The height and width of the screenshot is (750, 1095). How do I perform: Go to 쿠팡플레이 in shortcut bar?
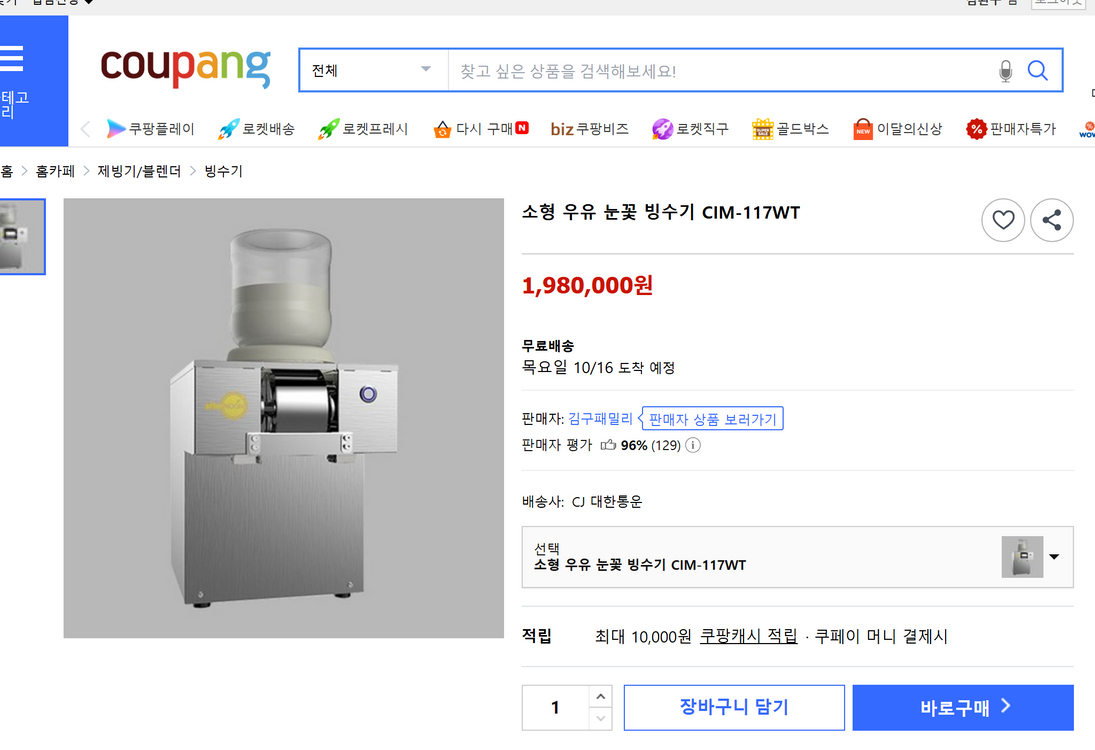pos(151,129)
